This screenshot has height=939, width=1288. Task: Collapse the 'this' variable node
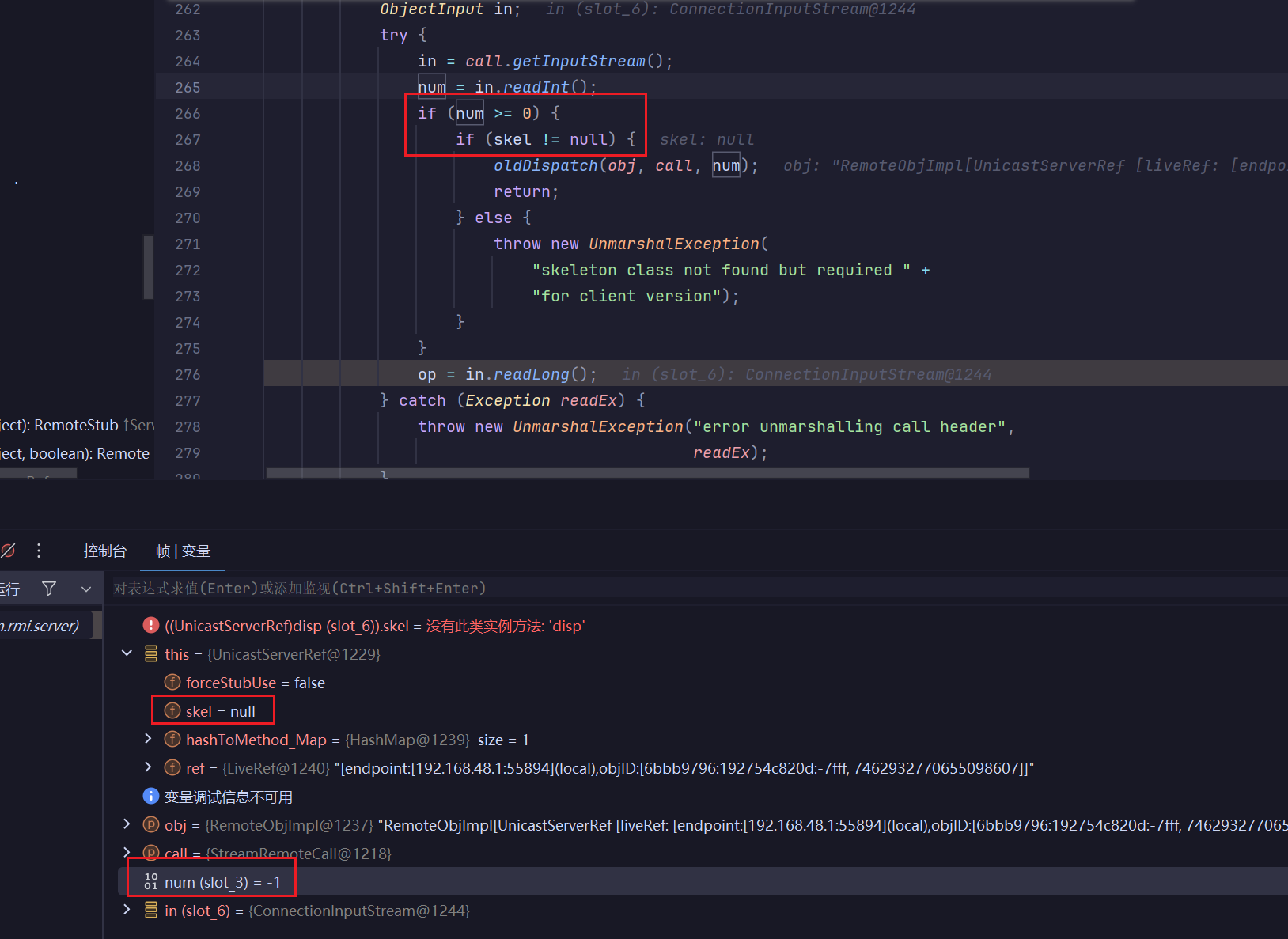127,653
